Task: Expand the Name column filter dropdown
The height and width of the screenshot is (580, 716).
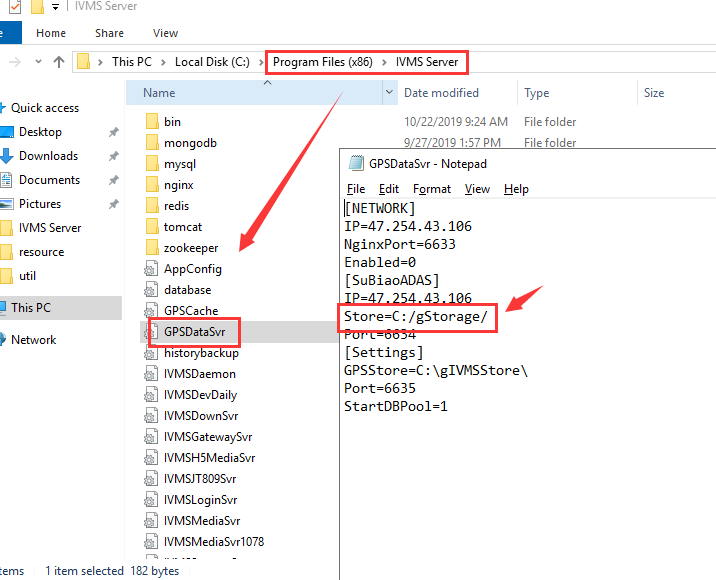Action: click(x=390, y=93)
